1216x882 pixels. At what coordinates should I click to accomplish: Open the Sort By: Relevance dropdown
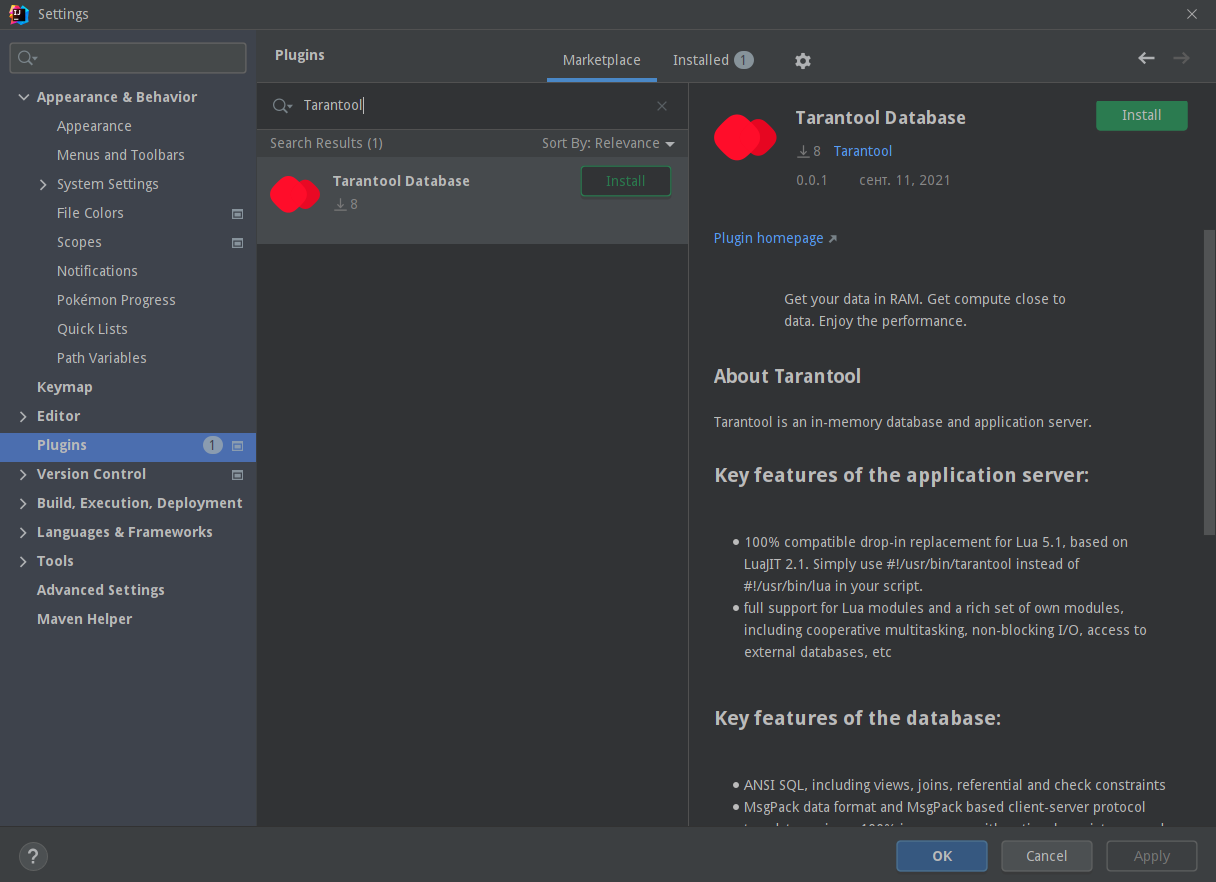608,143
